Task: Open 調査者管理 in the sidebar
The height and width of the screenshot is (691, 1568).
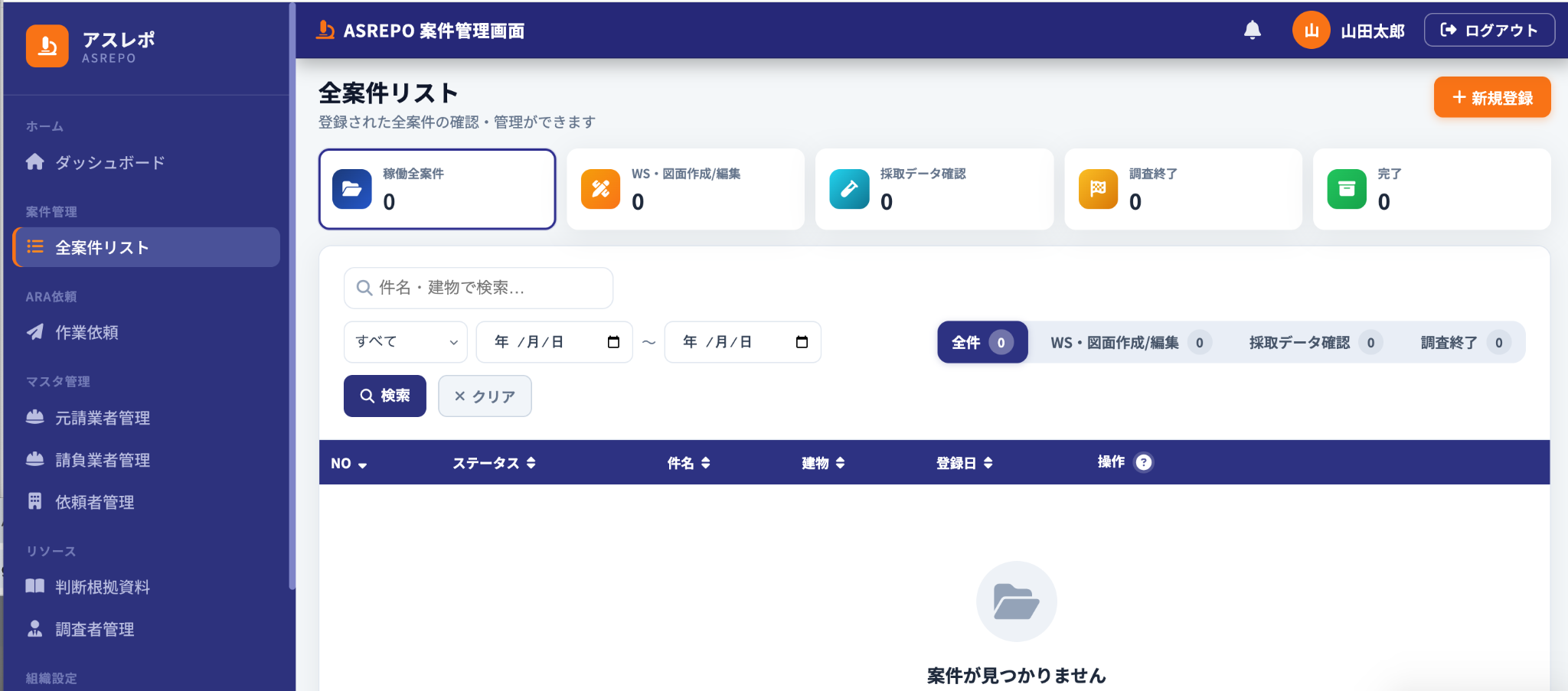Action: coord(145,629)
